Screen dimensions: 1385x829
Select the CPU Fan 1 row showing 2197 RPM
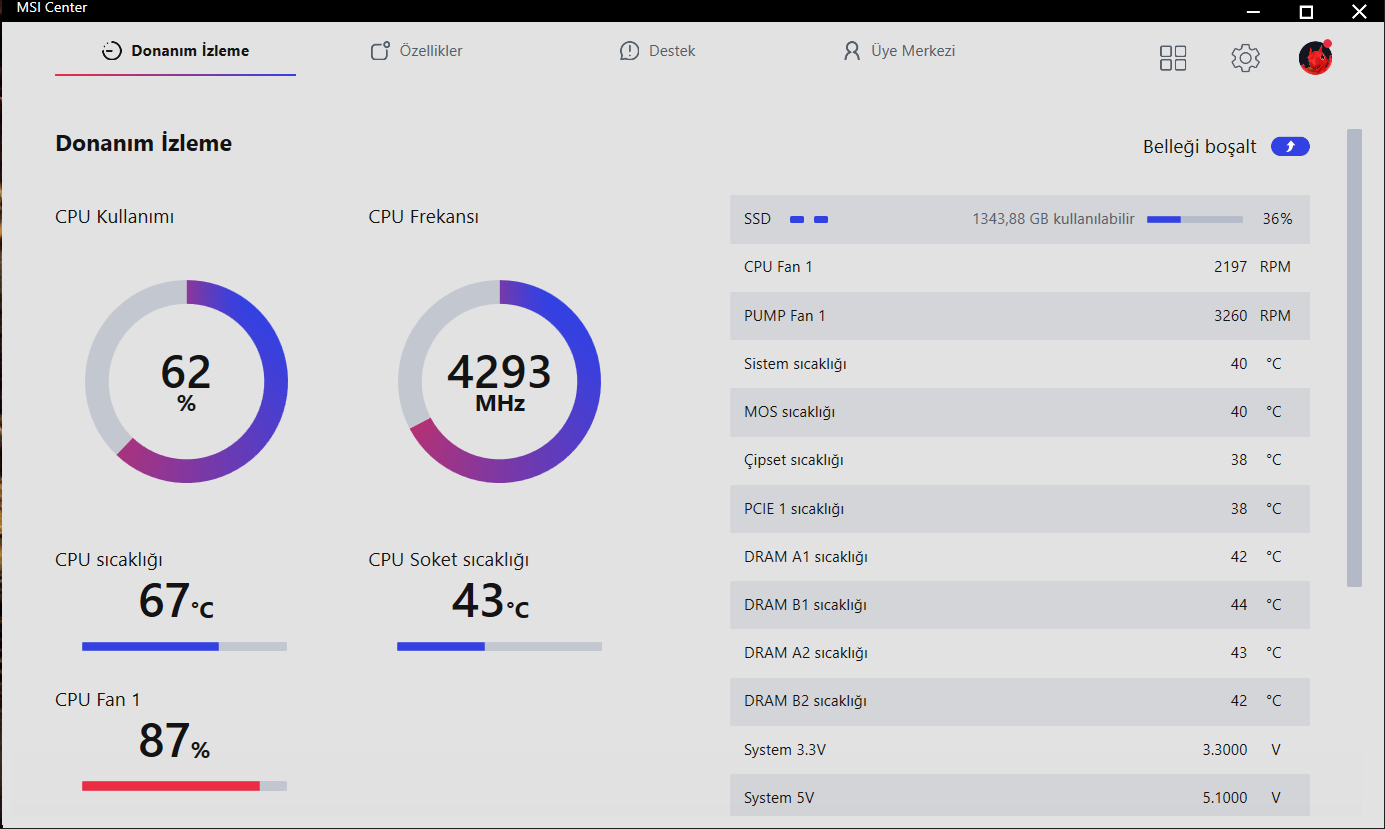click(x=1020, y=267)
